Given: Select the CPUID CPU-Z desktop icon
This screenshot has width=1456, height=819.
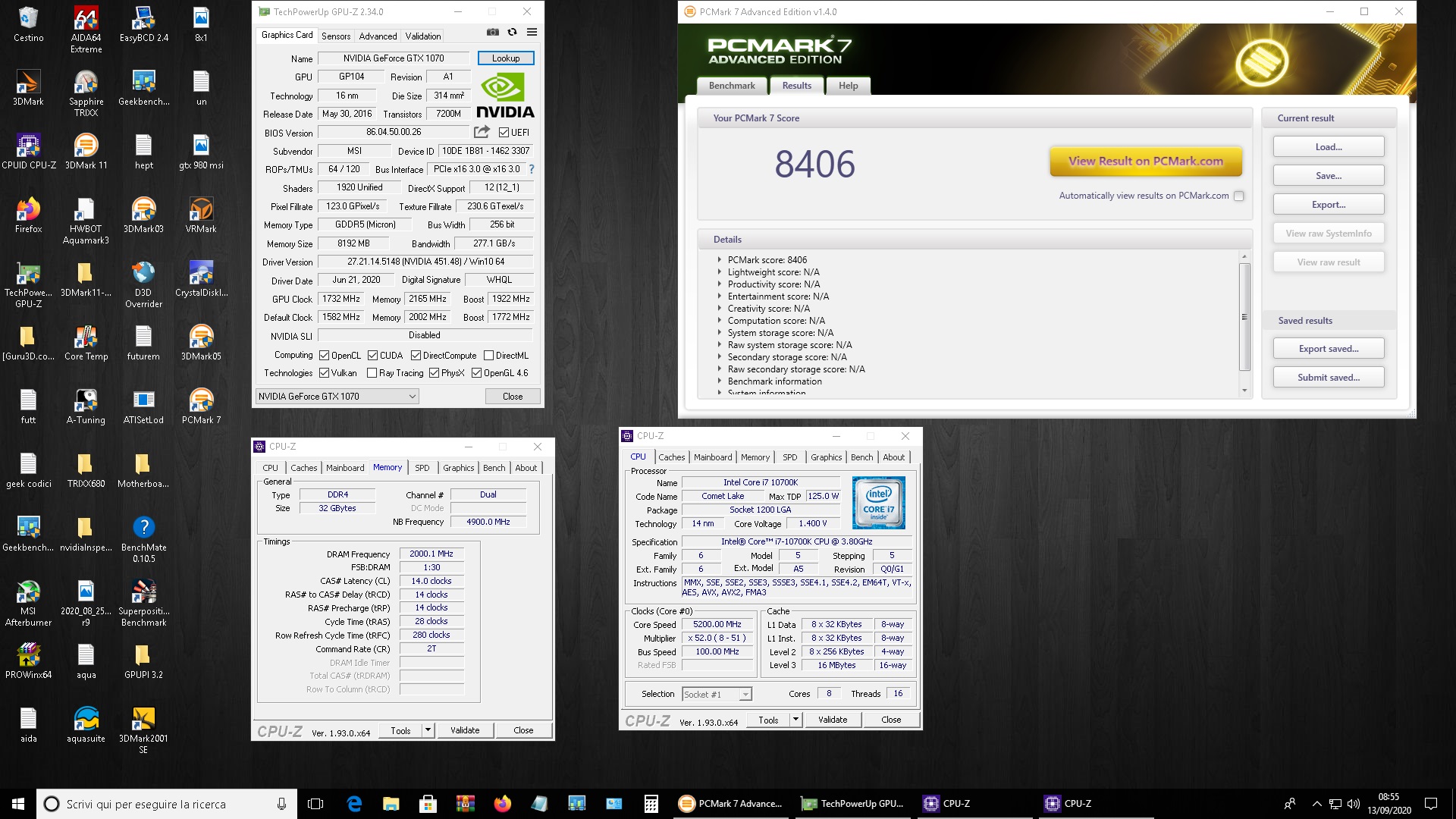Looking at the screenshot, I should coord(28,152).
